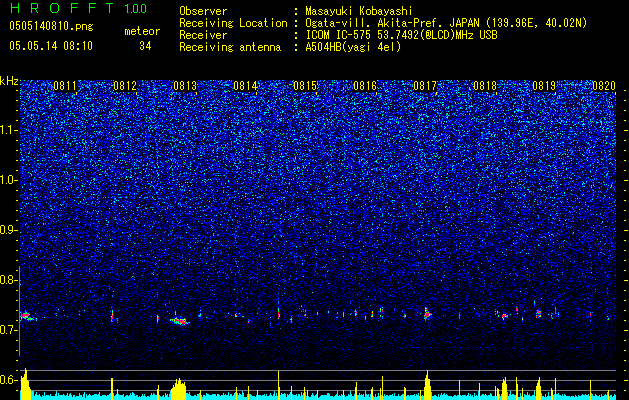
Task: Click the version number 1.00
Action: [135, 9]
